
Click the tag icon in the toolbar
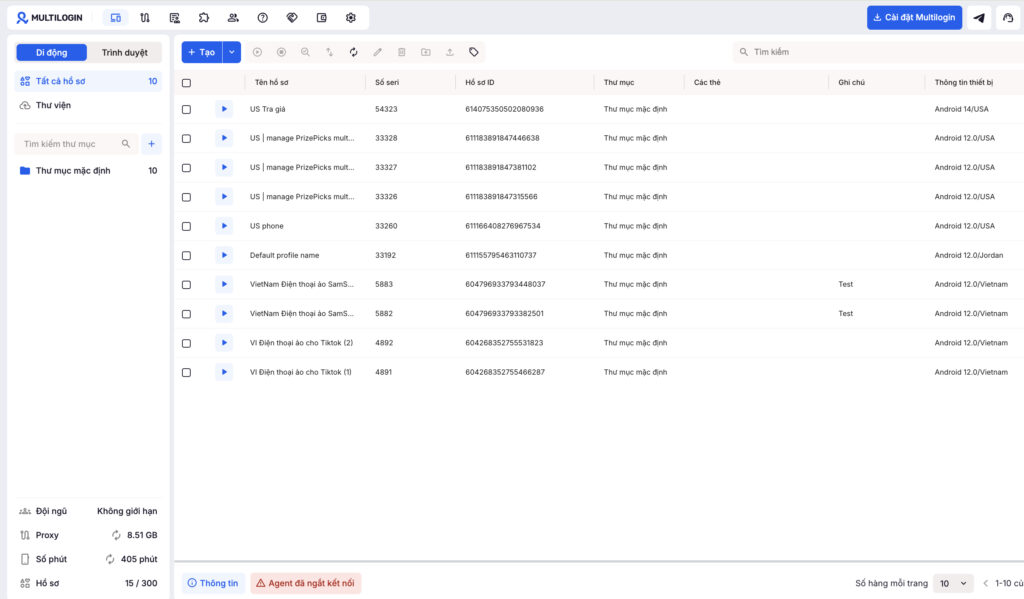474,52
